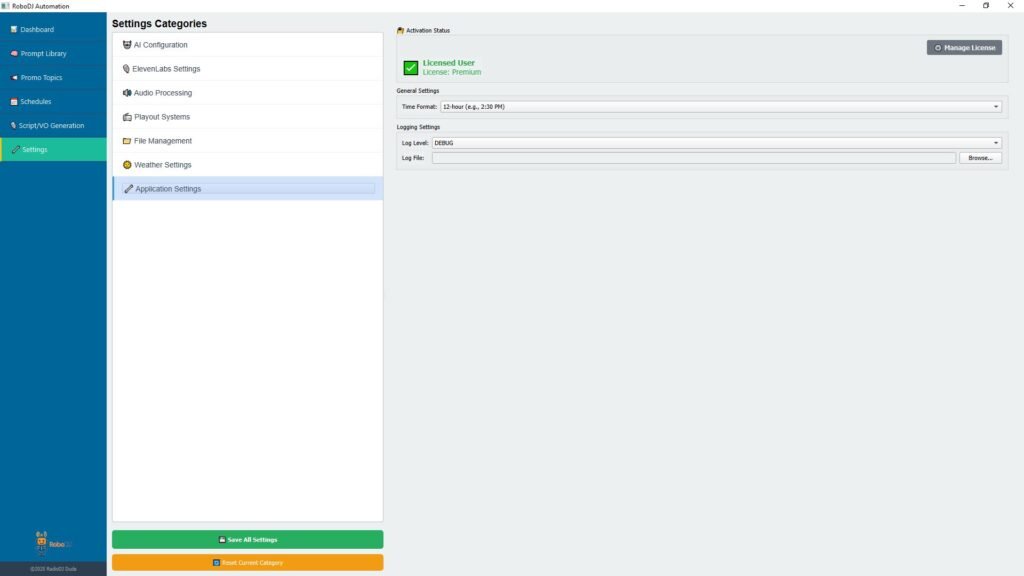Expand the Log Level dropdown
This screenshot has width=1024, height=576.
pos(716,143)
